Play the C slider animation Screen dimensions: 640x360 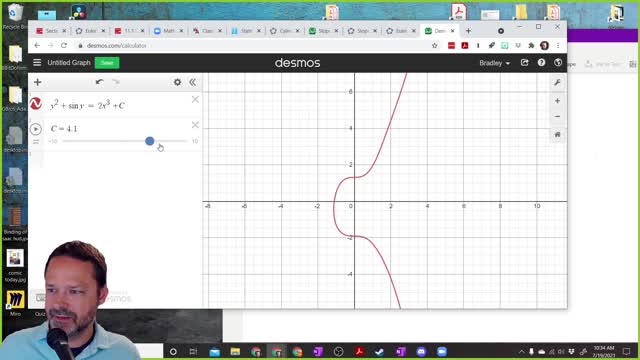(x=36, y=129)
